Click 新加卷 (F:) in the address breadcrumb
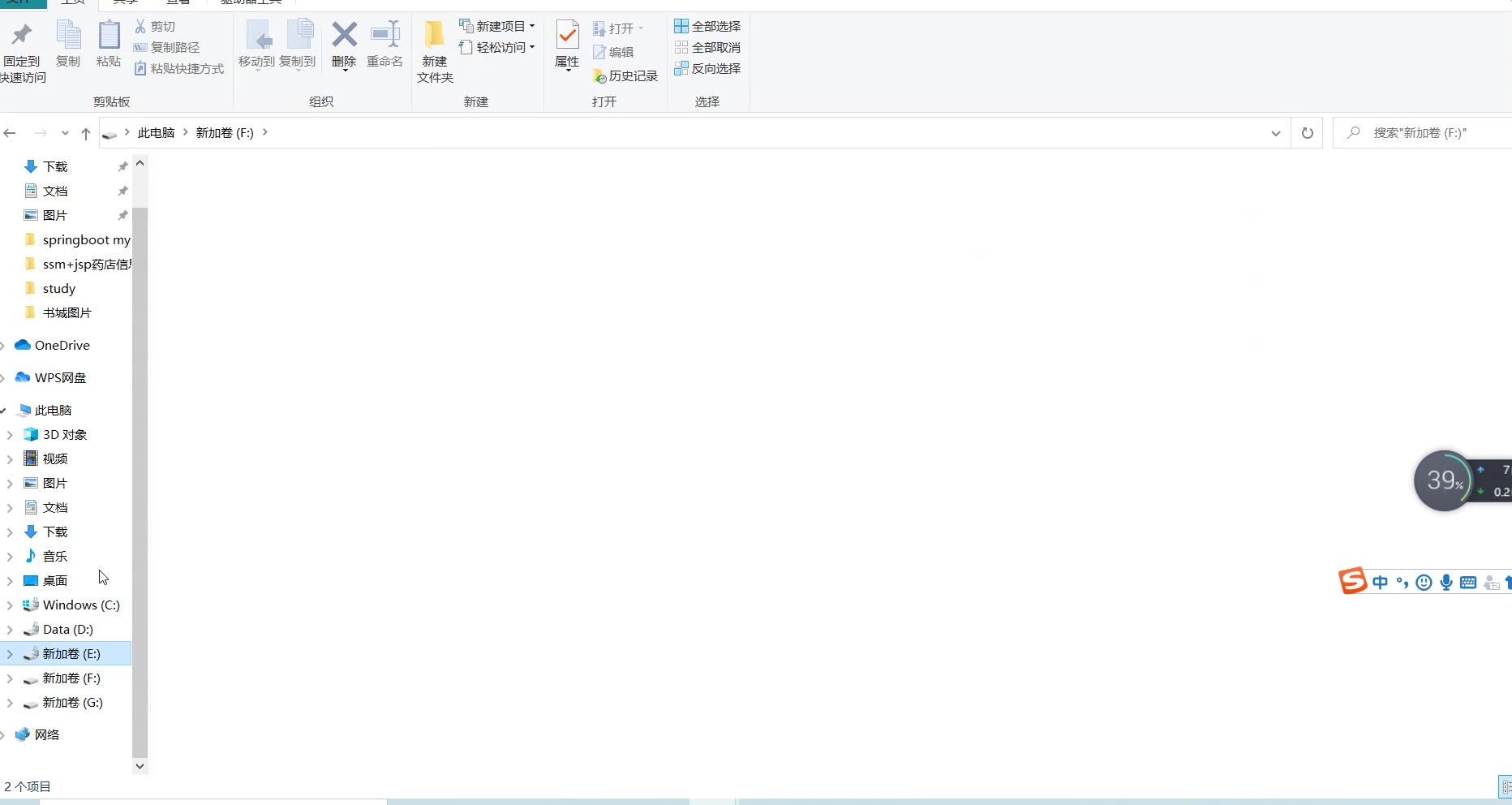 (x=225, y=133)
